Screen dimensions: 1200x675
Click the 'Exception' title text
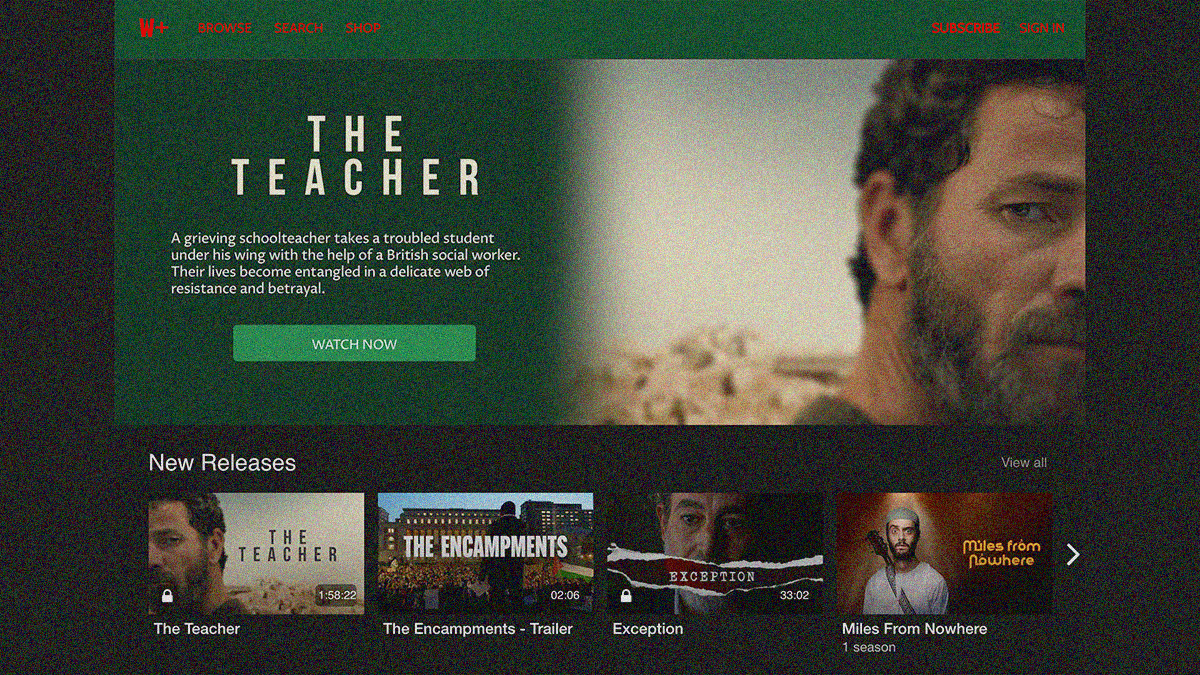coord(648,629)
